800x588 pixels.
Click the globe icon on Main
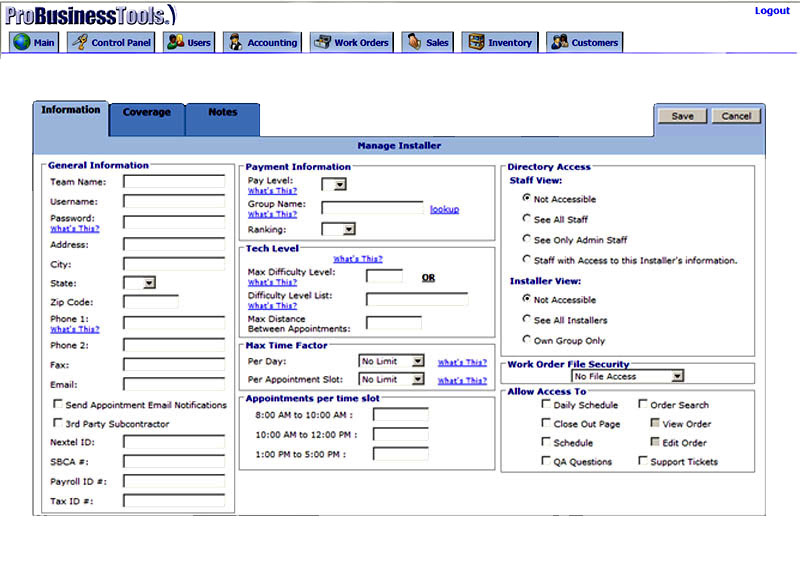click(x=22, y=42)
